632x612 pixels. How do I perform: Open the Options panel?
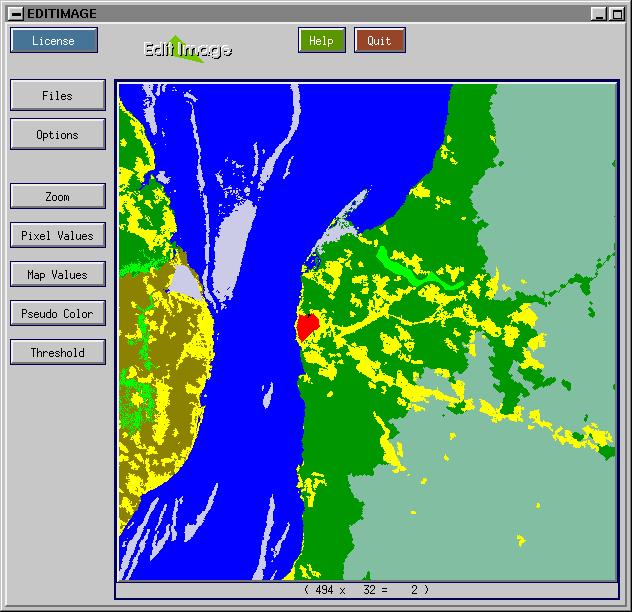click(x=58, y=134)
